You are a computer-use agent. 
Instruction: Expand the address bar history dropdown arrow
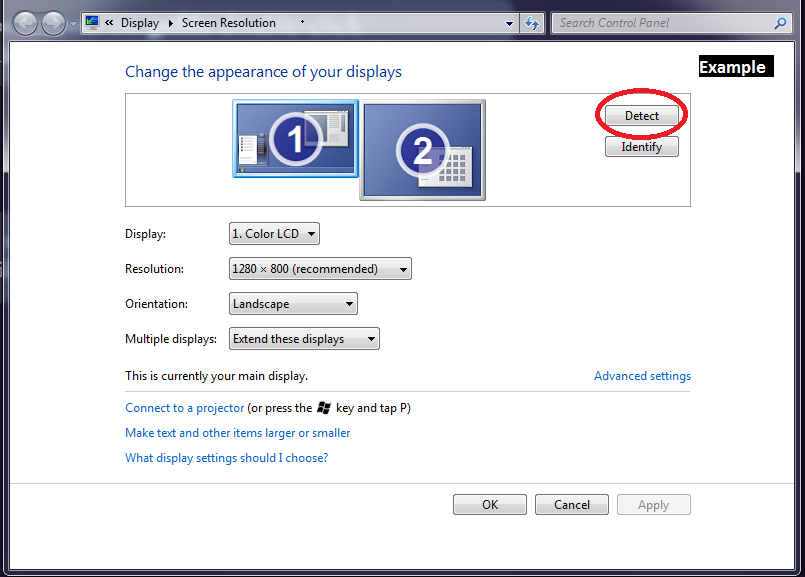(510, 23)
